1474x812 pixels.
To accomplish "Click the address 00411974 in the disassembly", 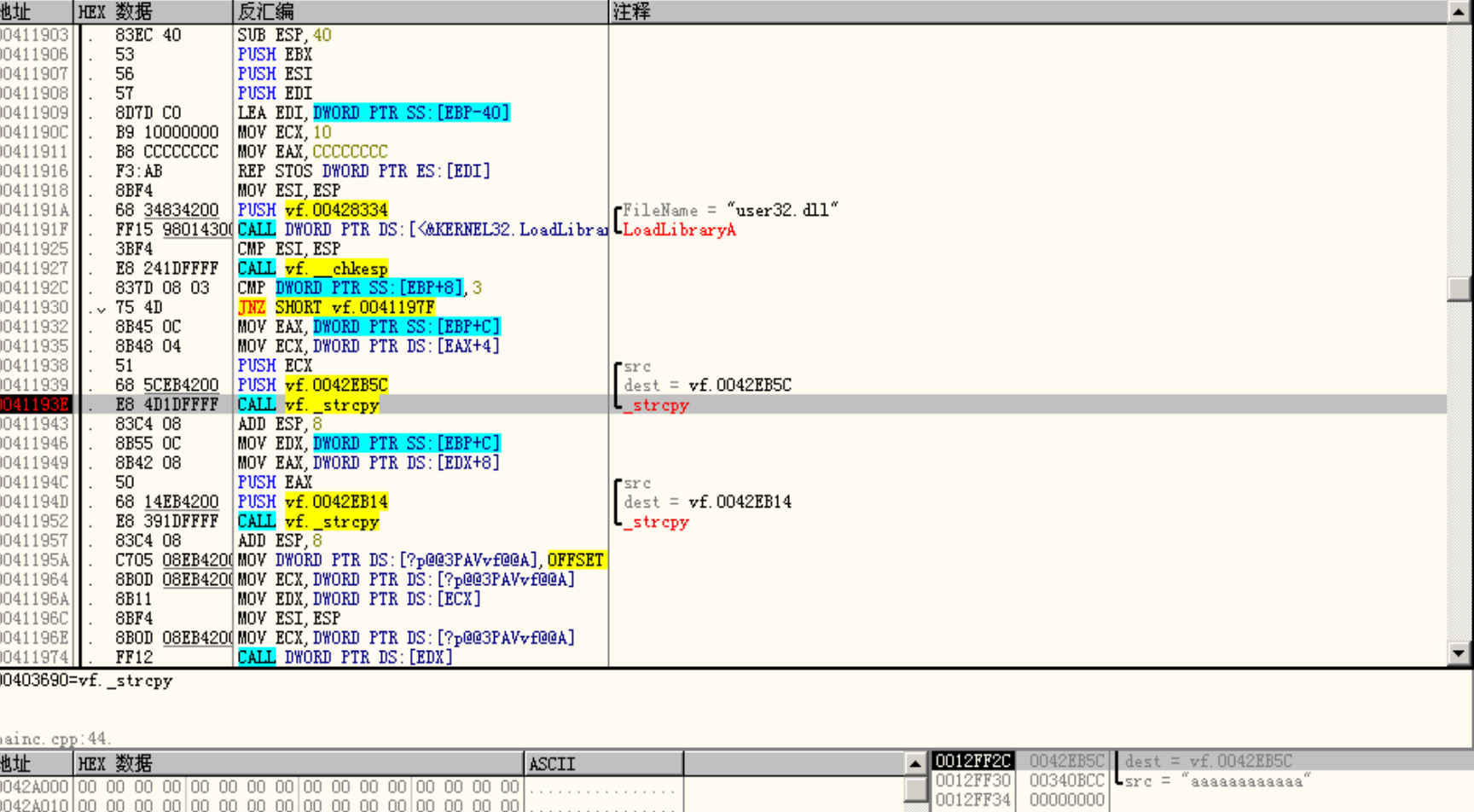I will 34,658.
